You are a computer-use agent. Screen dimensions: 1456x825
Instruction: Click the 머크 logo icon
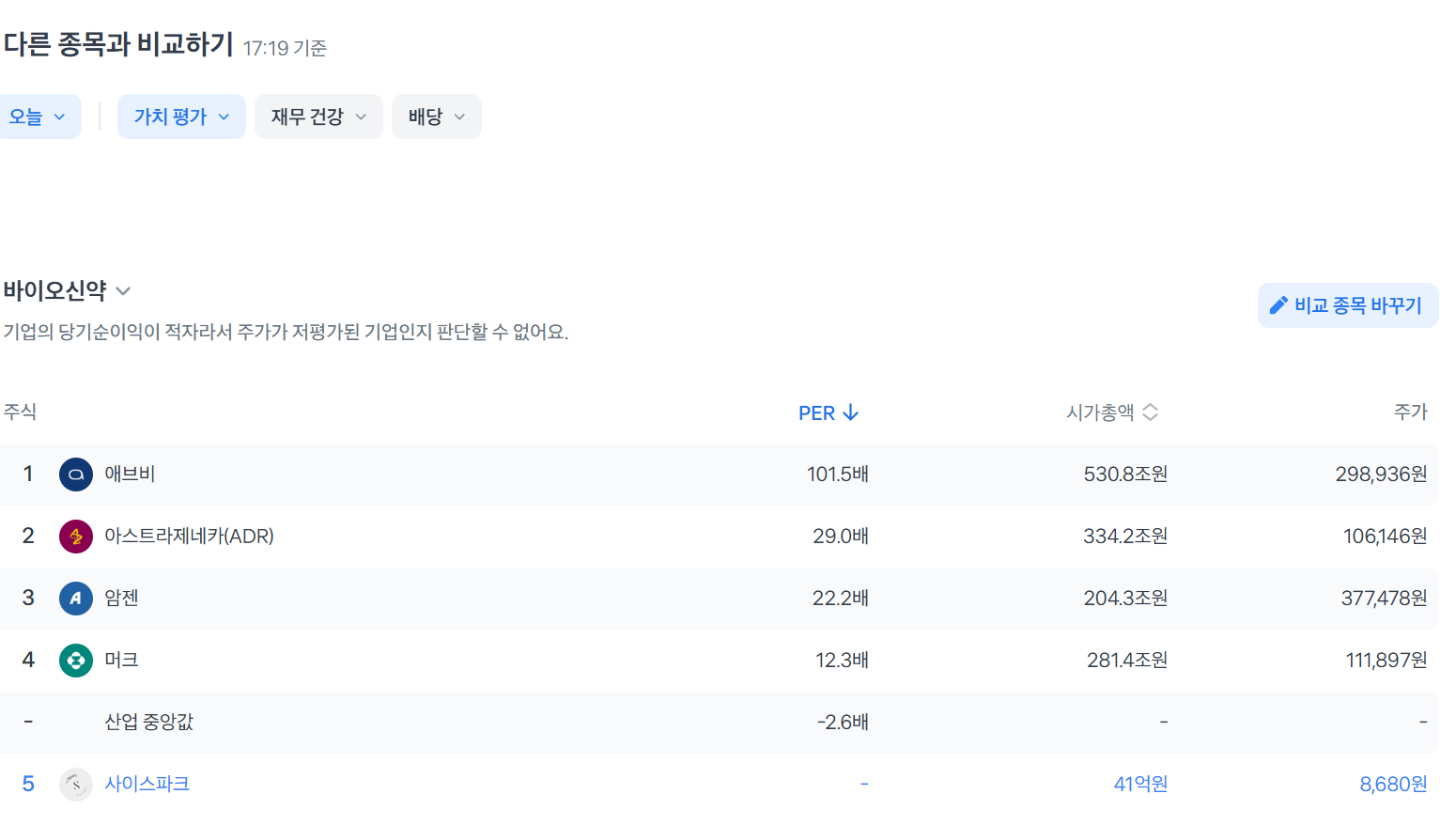click(x=76, y=661)
